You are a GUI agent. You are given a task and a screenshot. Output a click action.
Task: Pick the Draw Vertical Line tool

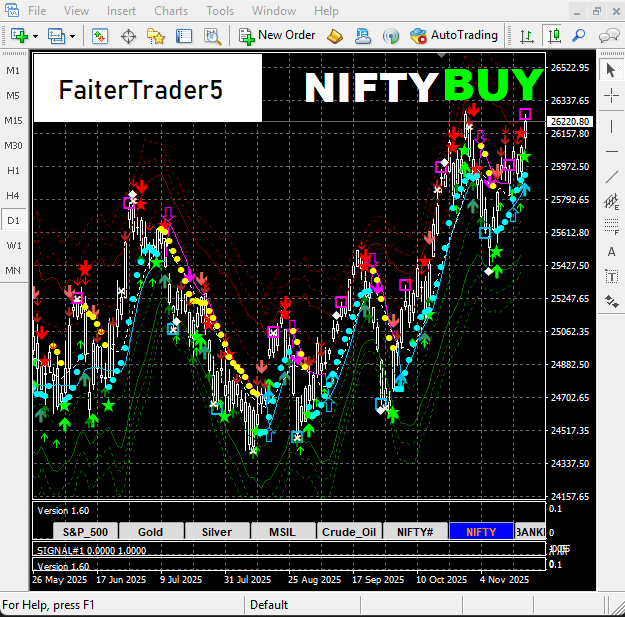611,125
